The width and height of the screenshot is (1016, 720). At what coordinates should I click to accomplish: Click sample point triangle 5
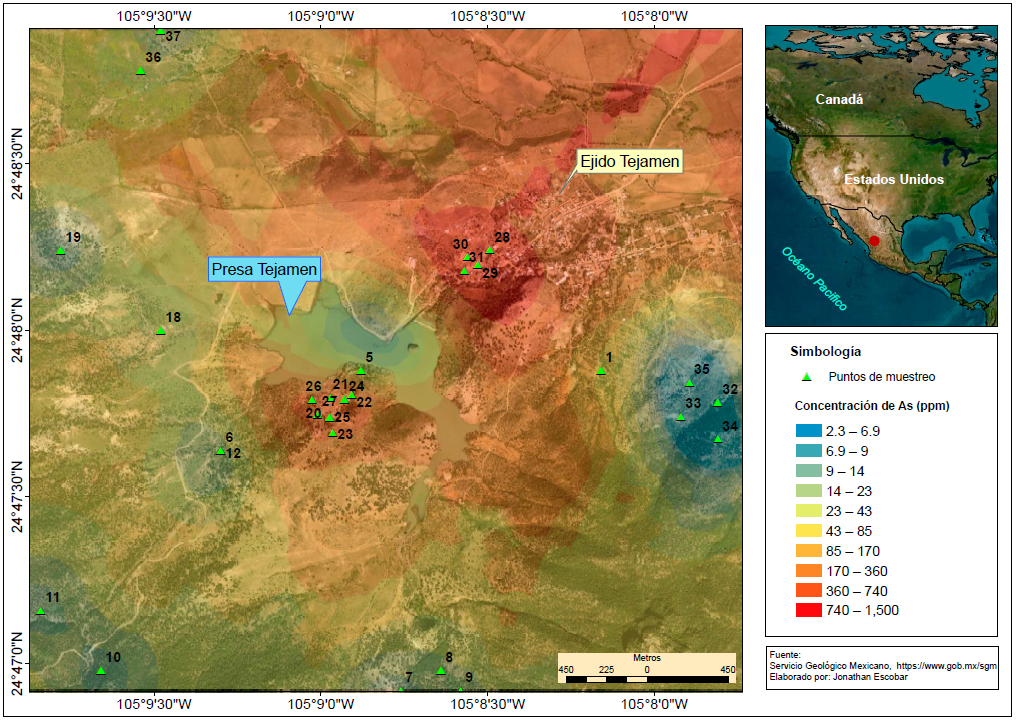point(361,370)
